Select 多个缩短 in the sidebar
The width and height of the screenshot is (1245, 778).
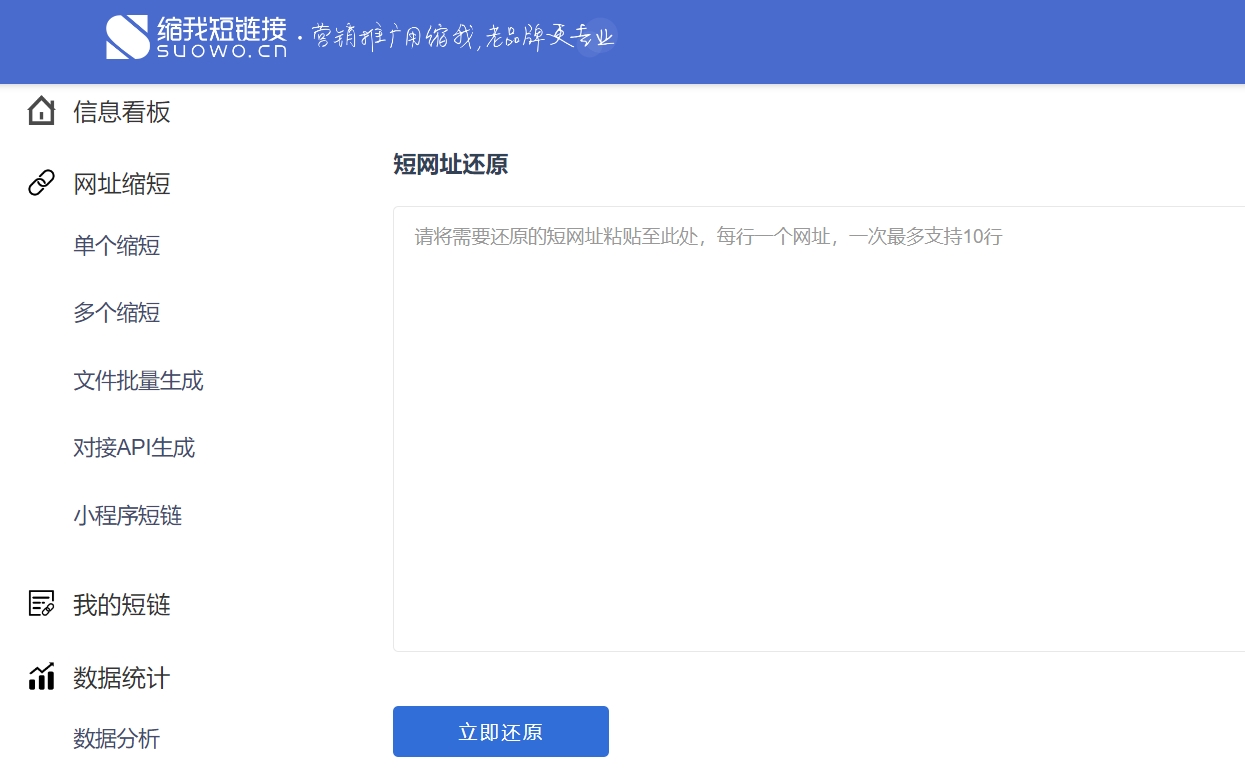(116, 313)
